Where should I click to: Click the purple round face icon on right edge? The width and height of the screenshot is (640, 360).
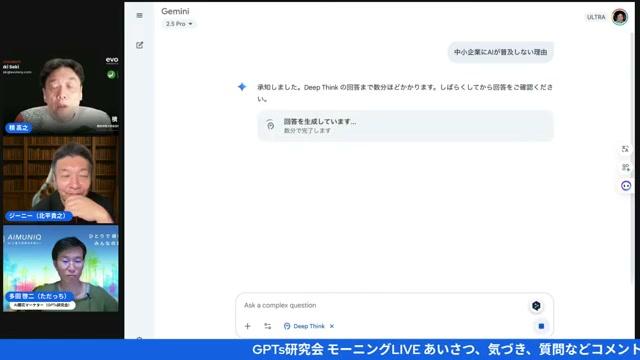(626, 186)
